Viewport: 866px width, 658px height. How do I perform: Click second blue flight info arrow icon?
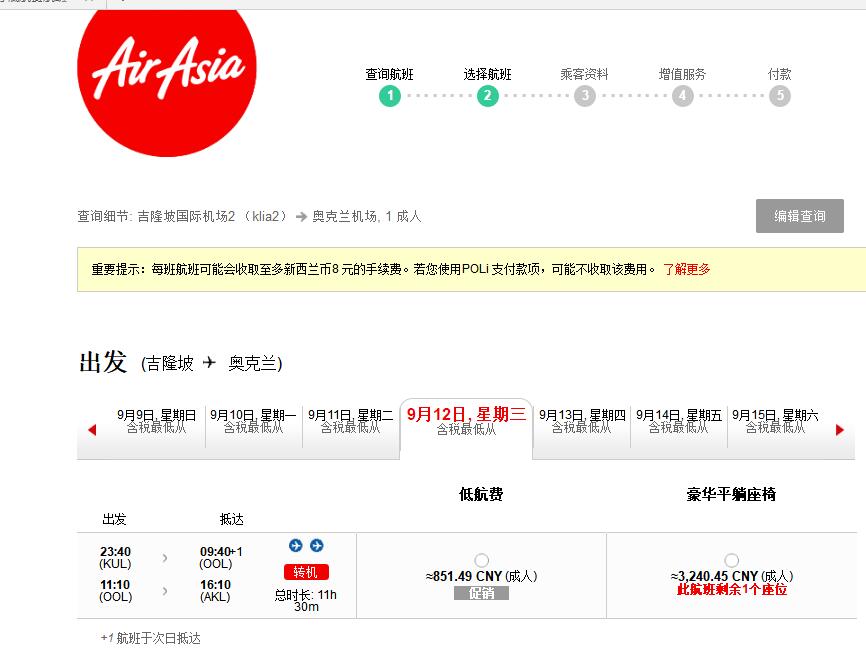coord(317,545)
